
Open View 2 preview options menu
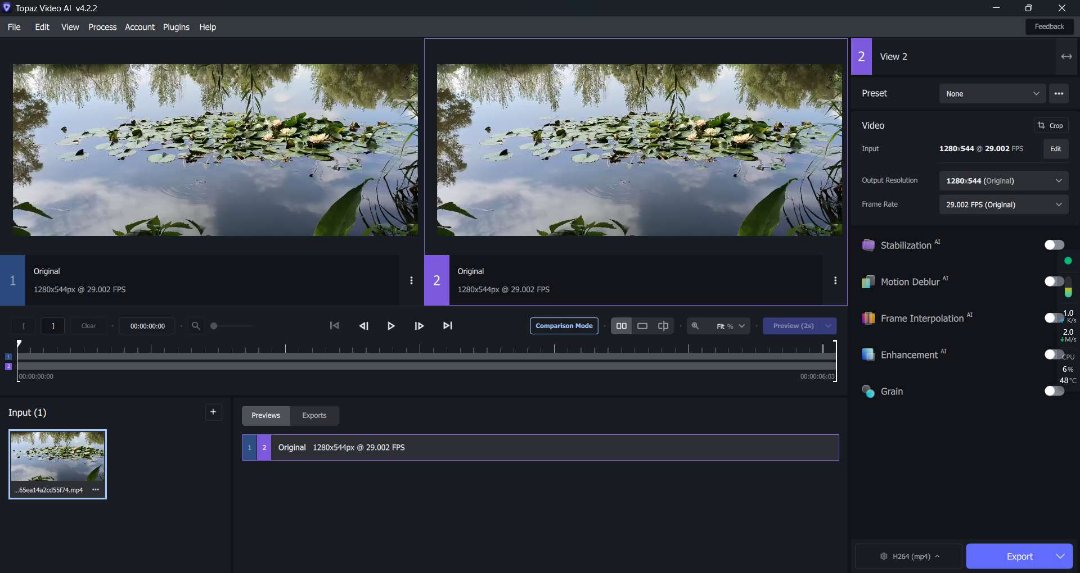click(835, 281)
